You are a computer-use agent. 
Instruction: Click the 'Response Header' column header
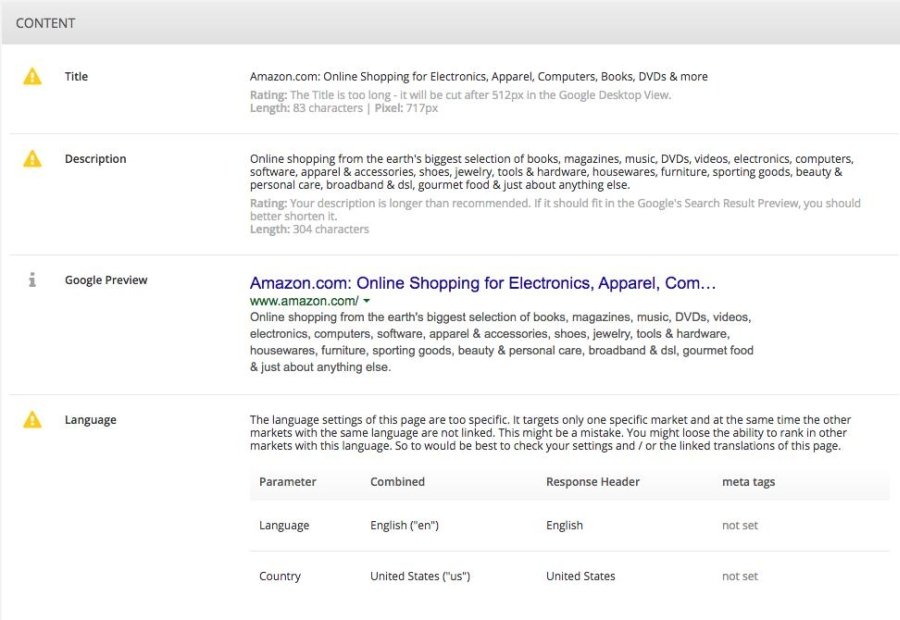click(x=592, y=482)
